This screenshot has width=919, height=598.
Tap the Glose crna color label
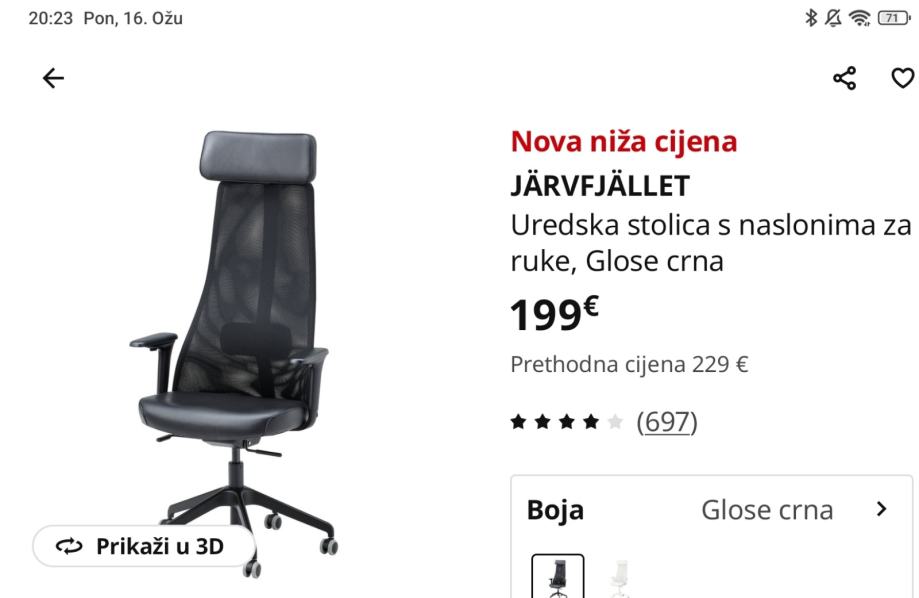tap(767, 509)
